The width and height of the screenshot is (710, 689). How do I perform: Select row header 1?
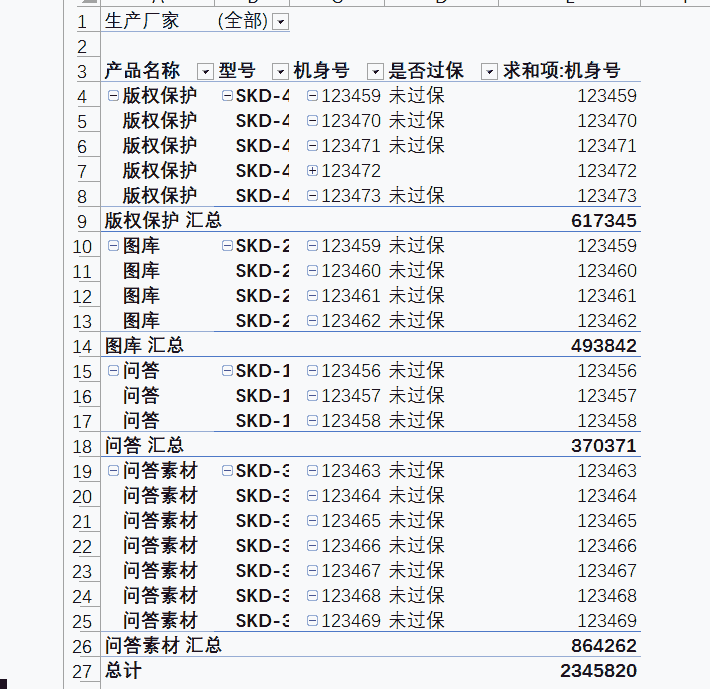[82, 21]
